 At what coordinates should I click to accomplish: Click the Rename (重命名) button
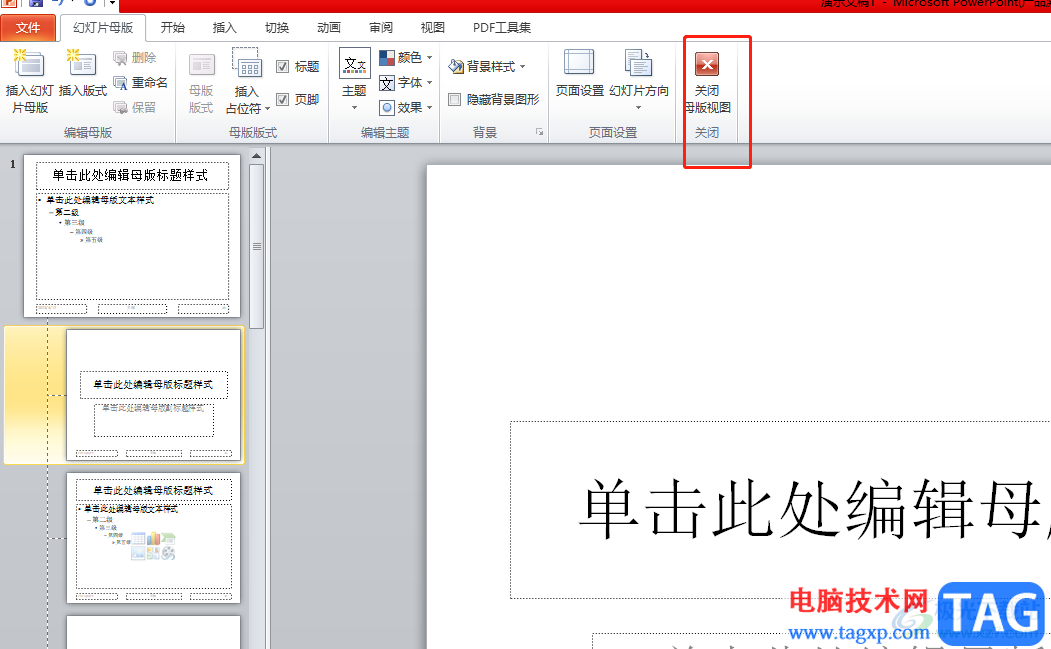tap(140, 82)
